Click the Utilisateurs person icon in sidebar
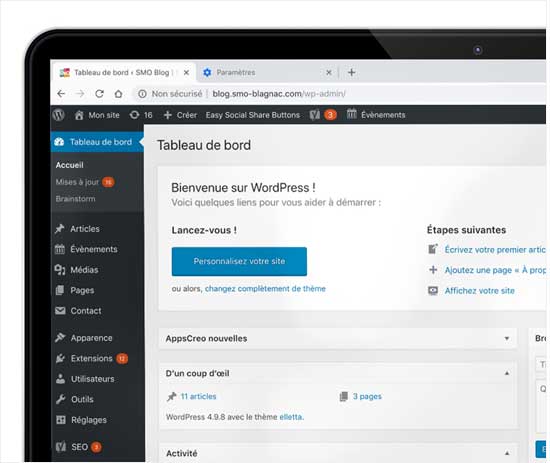Image resolution: width=550 pixels, height=463 pixels. (x=61, y=379)
